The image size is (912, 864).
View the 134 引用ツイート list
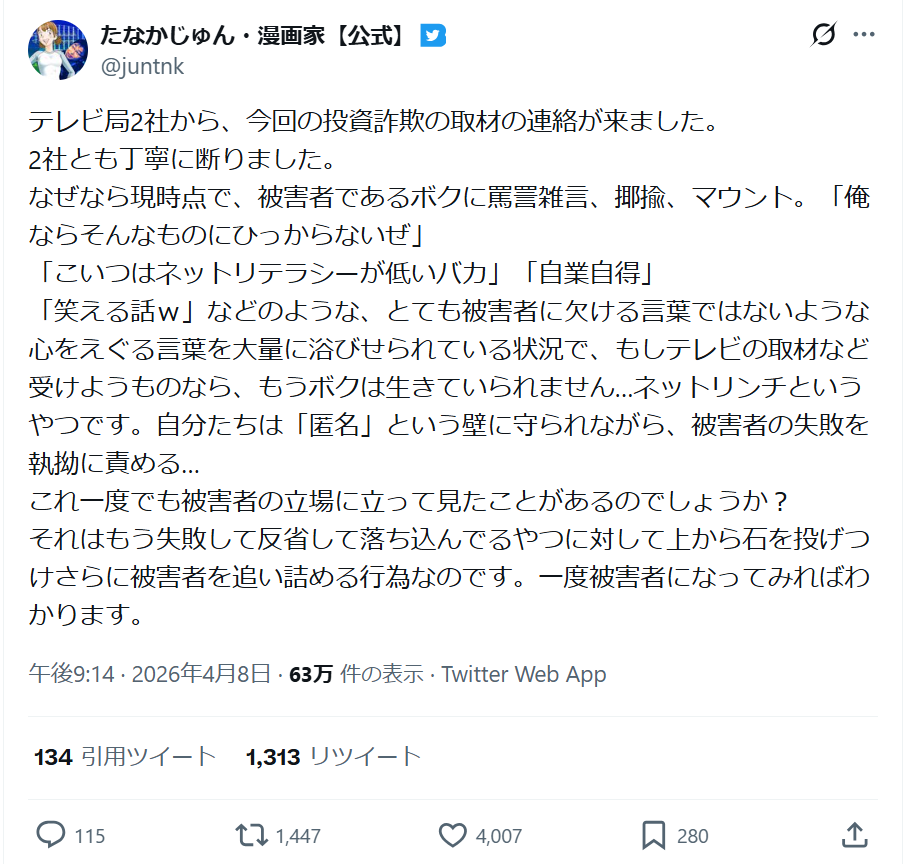(x=125, y=757)
